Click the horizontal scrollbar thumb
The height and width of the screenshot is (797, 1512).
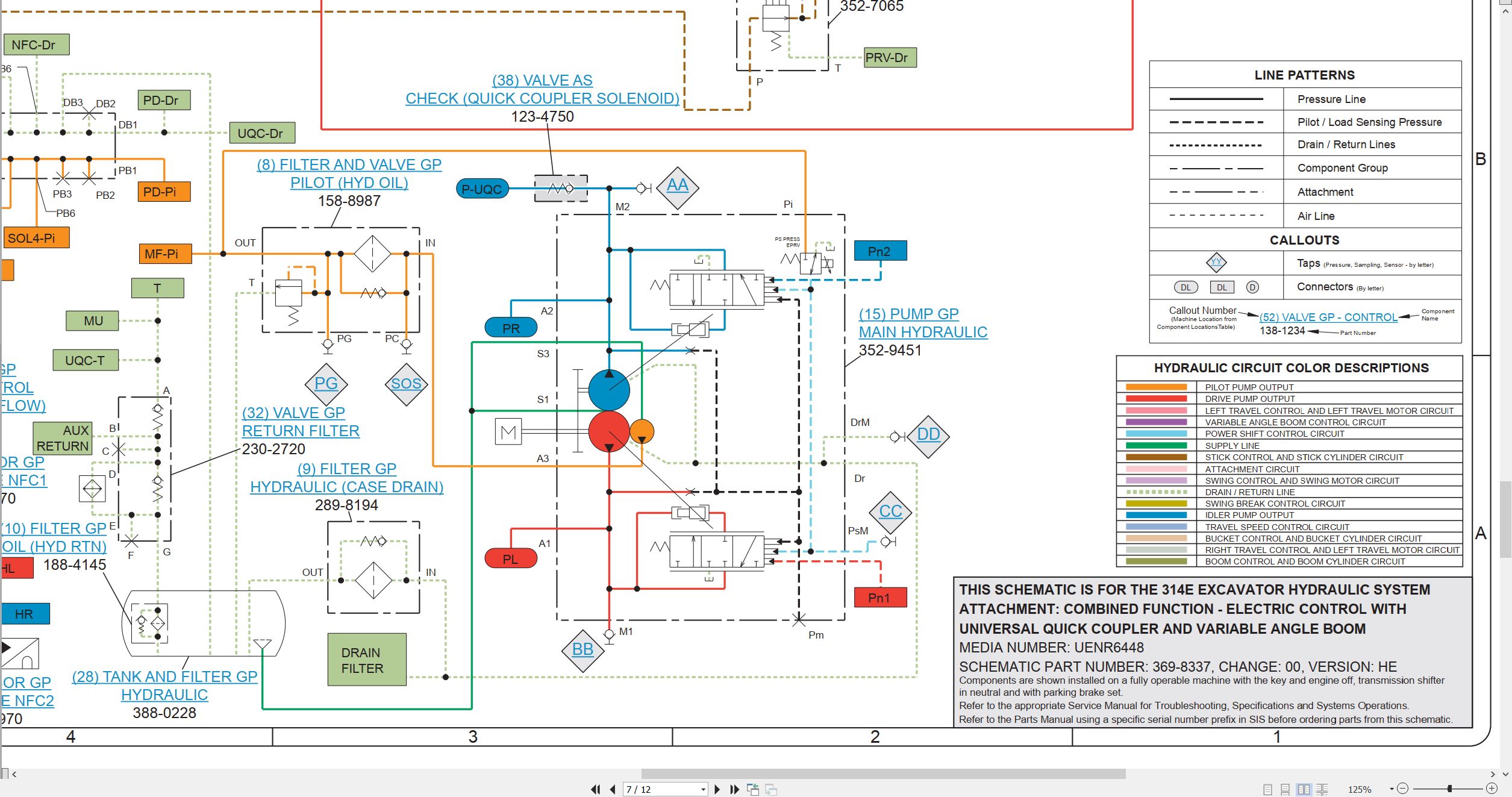pos(883,774)
